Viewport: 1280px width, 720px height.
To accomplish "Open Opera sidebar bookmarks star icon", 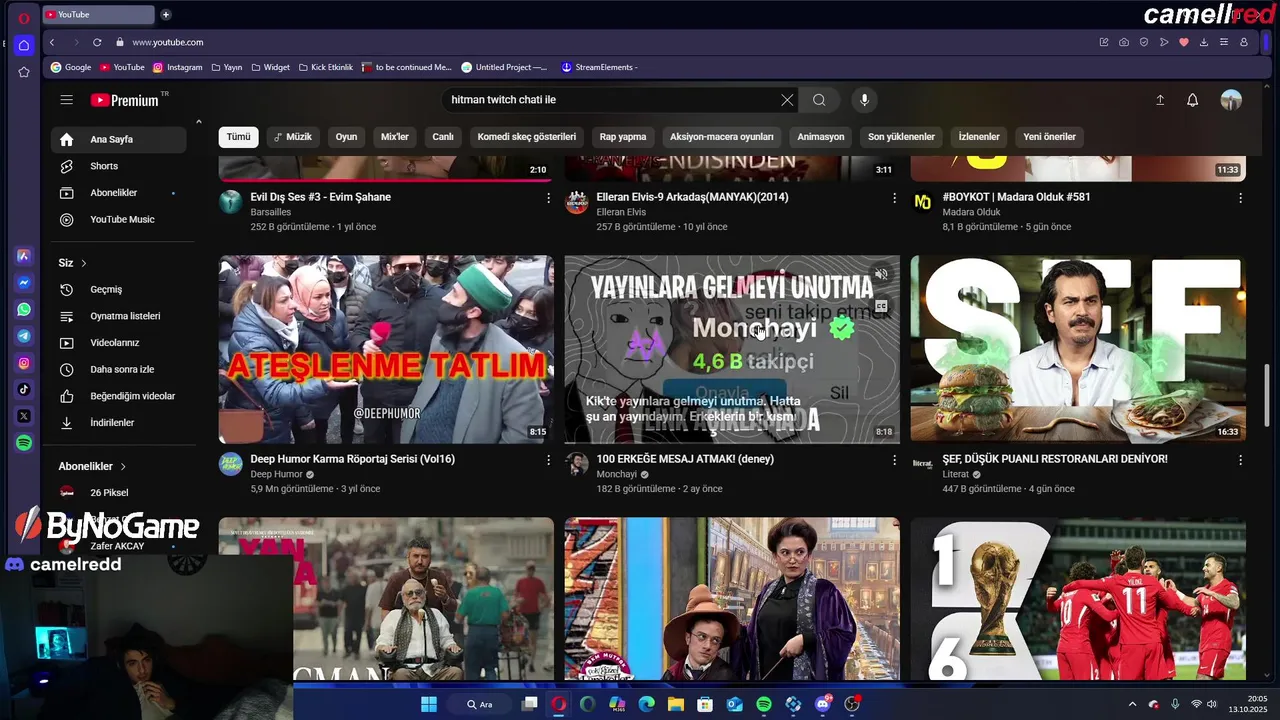I will point(24,72).
